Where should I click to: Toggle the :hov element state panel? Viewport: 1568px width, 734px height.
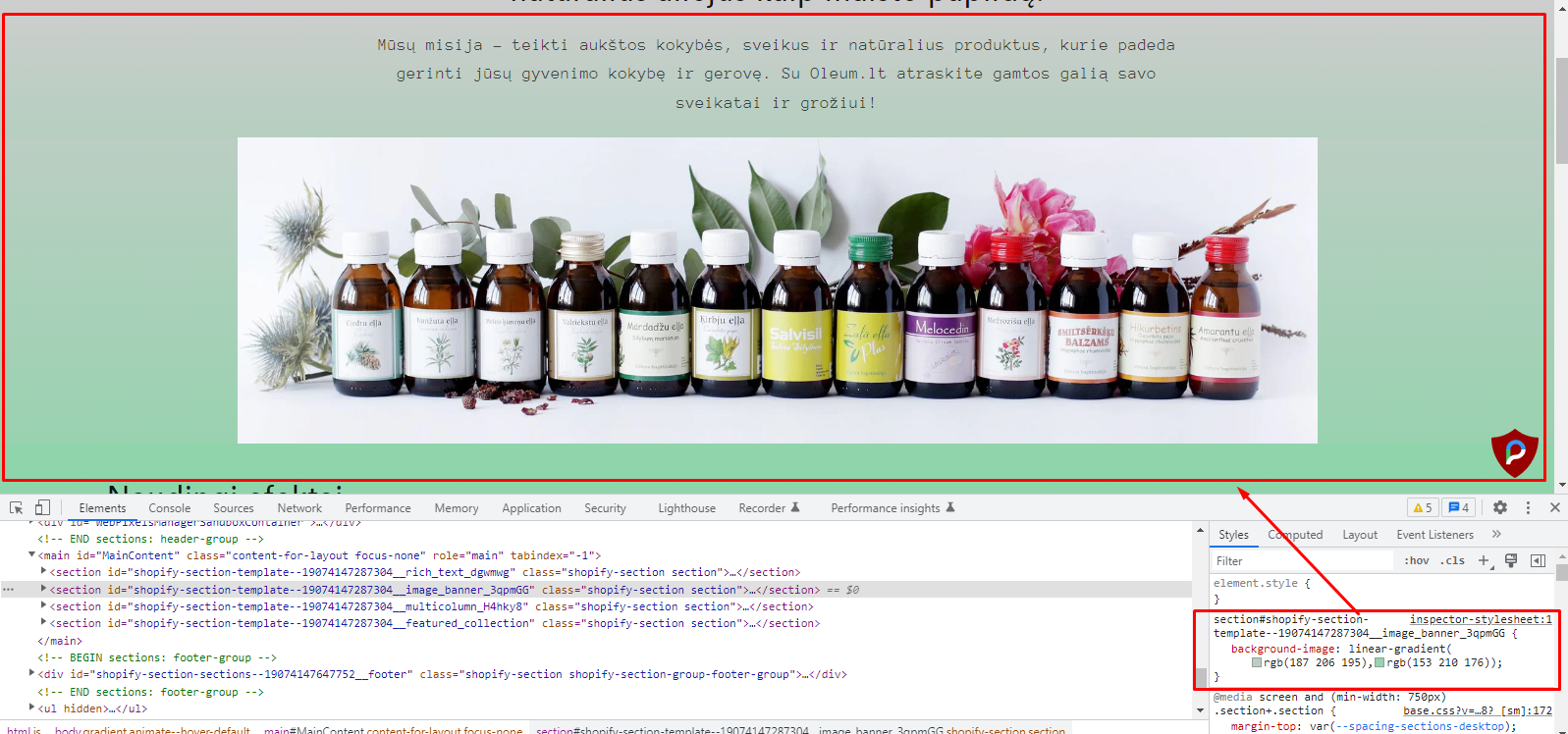pyautogui.click(x=1416, y=560)
